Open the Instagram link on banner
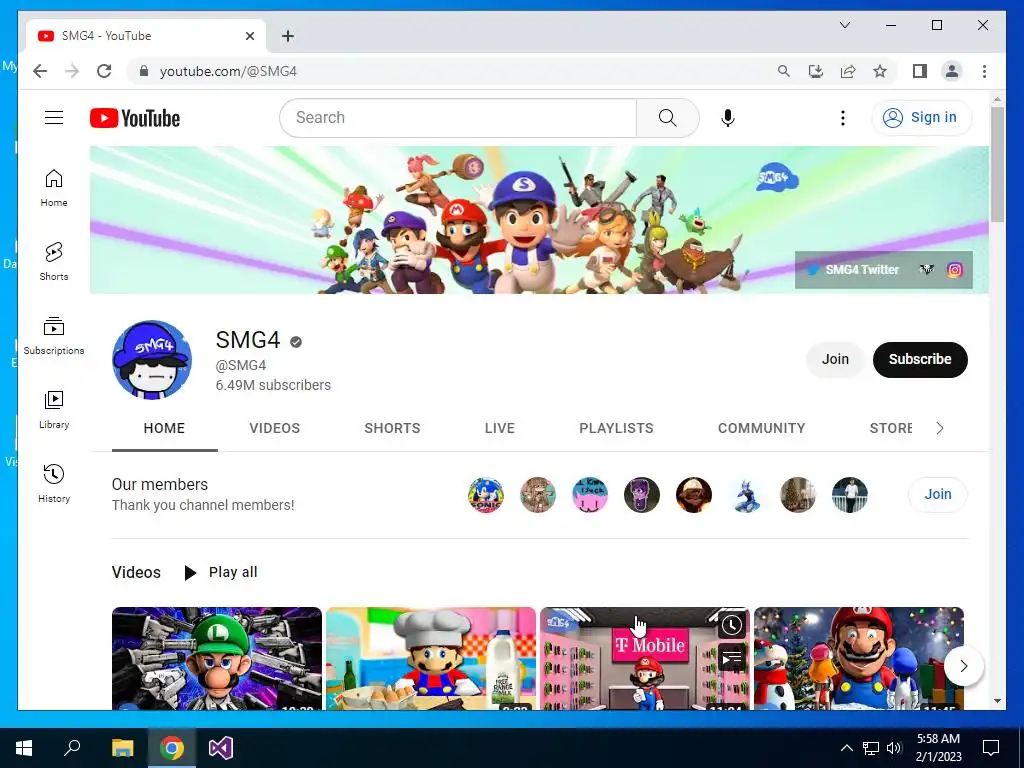 pos(955,270)
